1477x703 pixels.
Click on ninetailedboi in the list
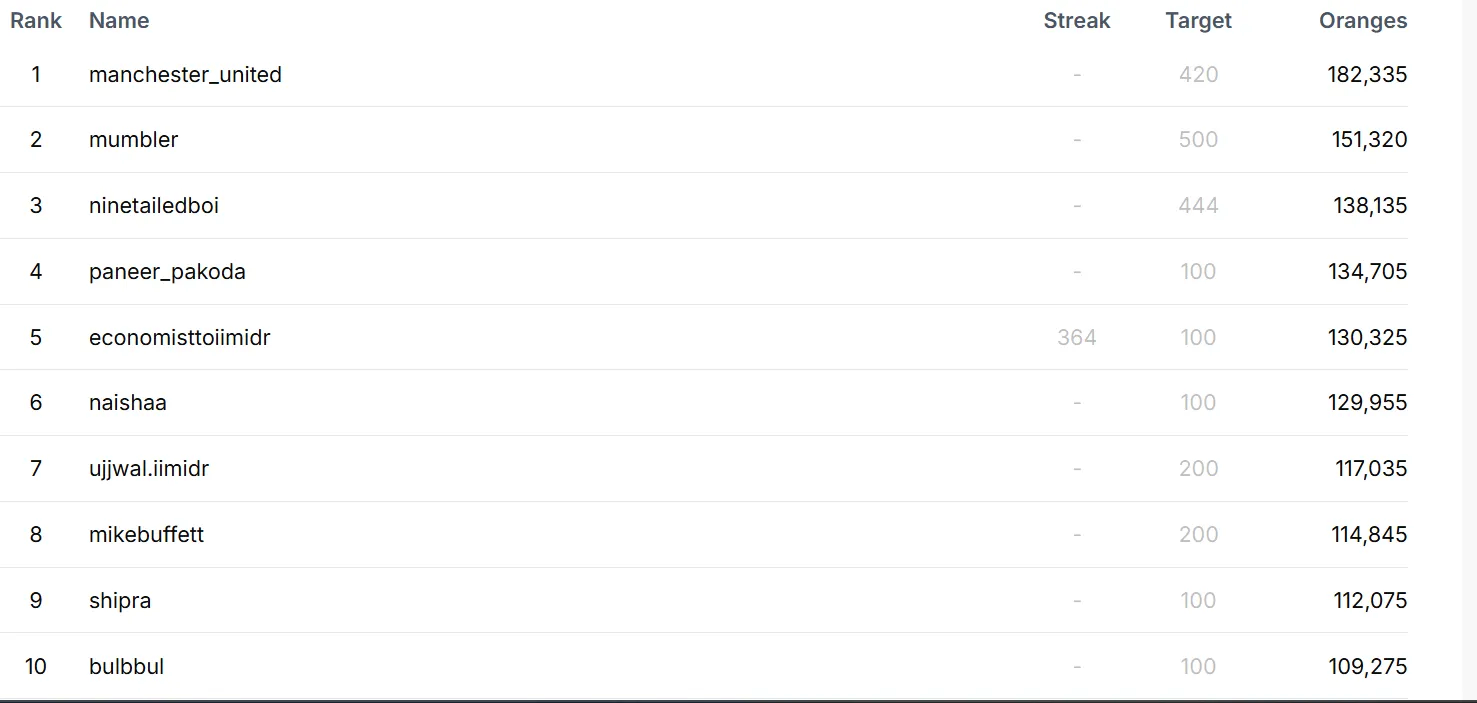(x=154, y=206)
